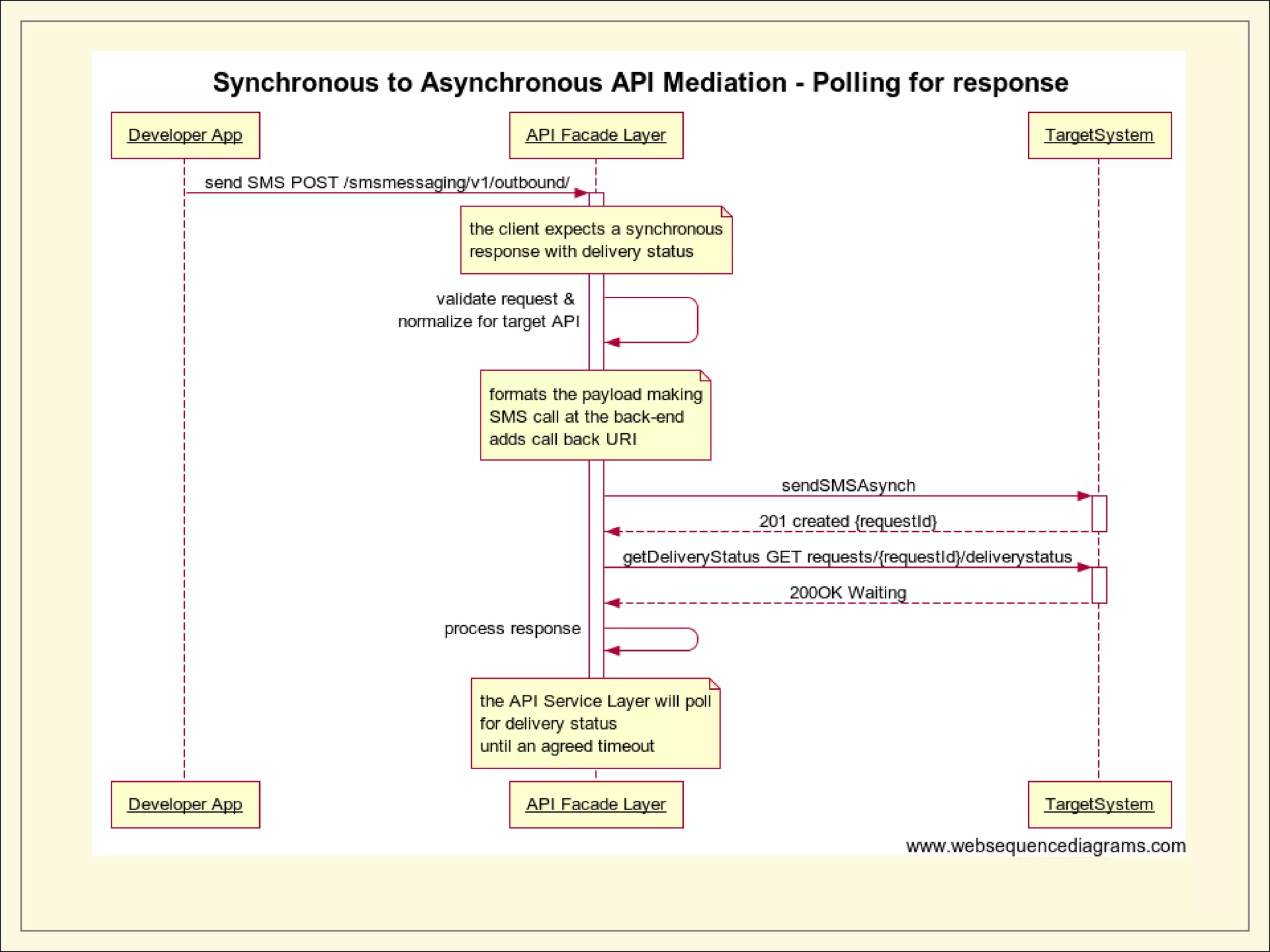Click the sendSMSAsynch message label
Viewport: 1270px width, 952px height.
point(848,485)
